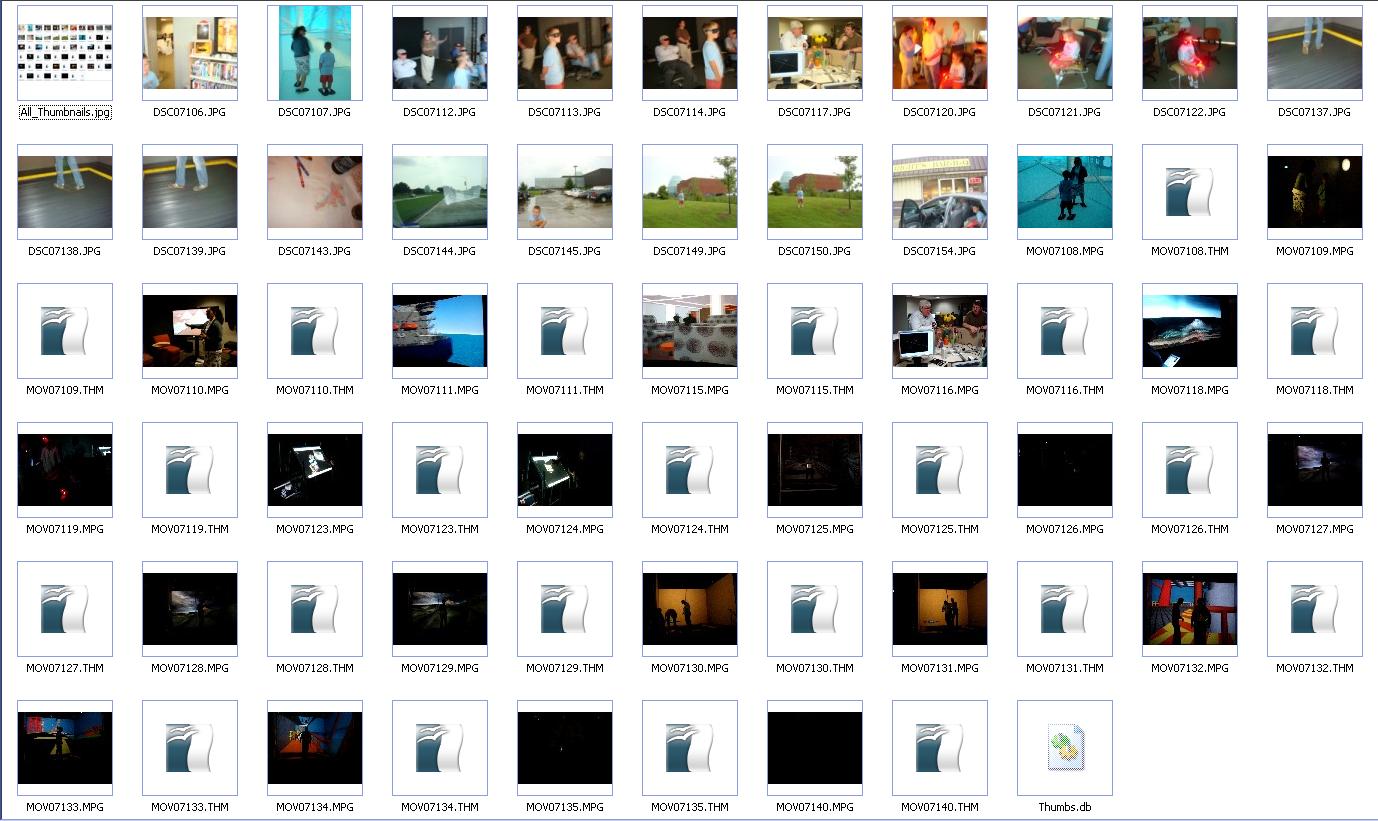Screen dimensions: 1378x821
Task: Select the MOV07108.MPG video thumbnail
Action: tap(1065, 192)
